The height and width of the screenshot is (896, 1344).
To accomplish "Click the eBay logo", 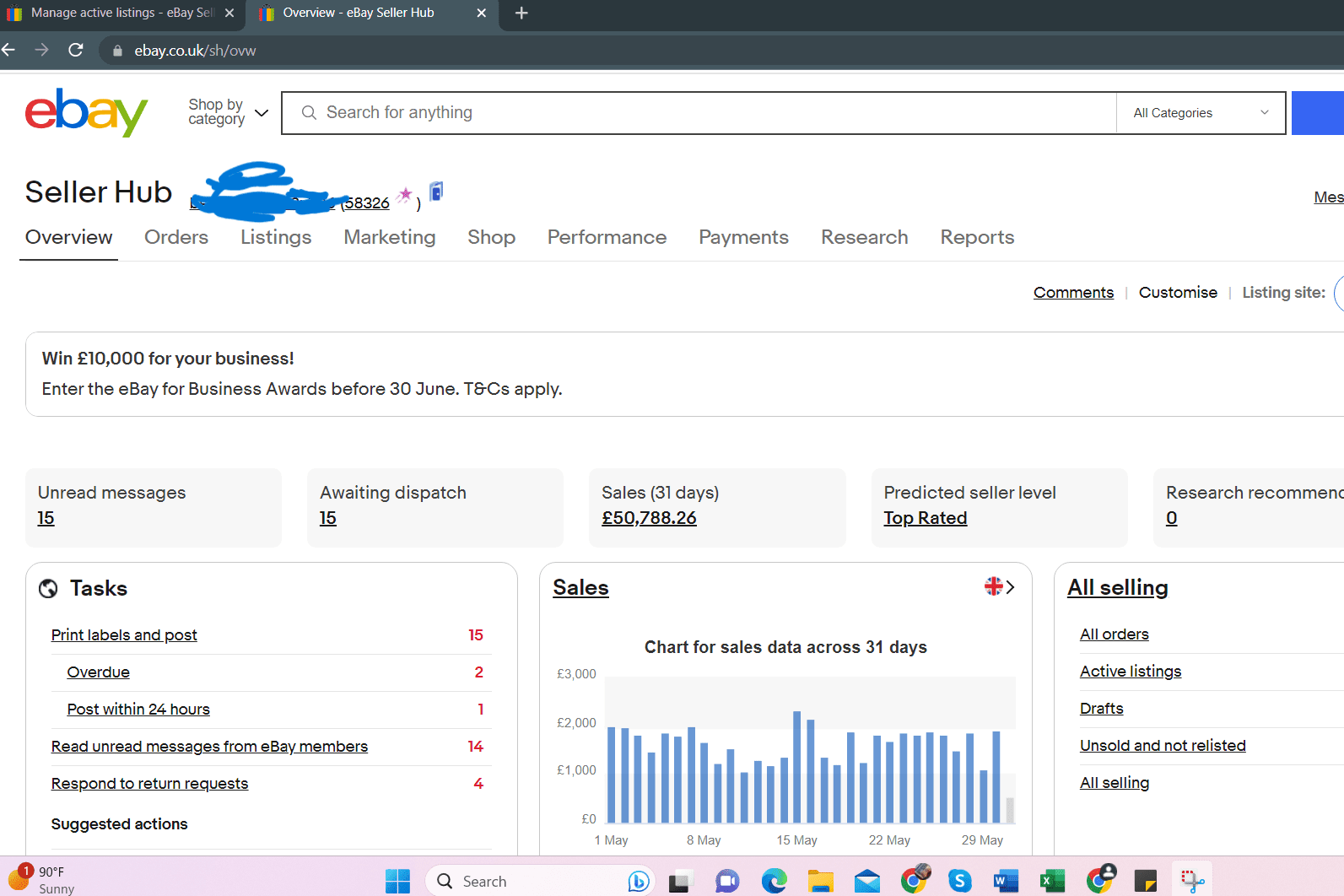I will (86, 112).
